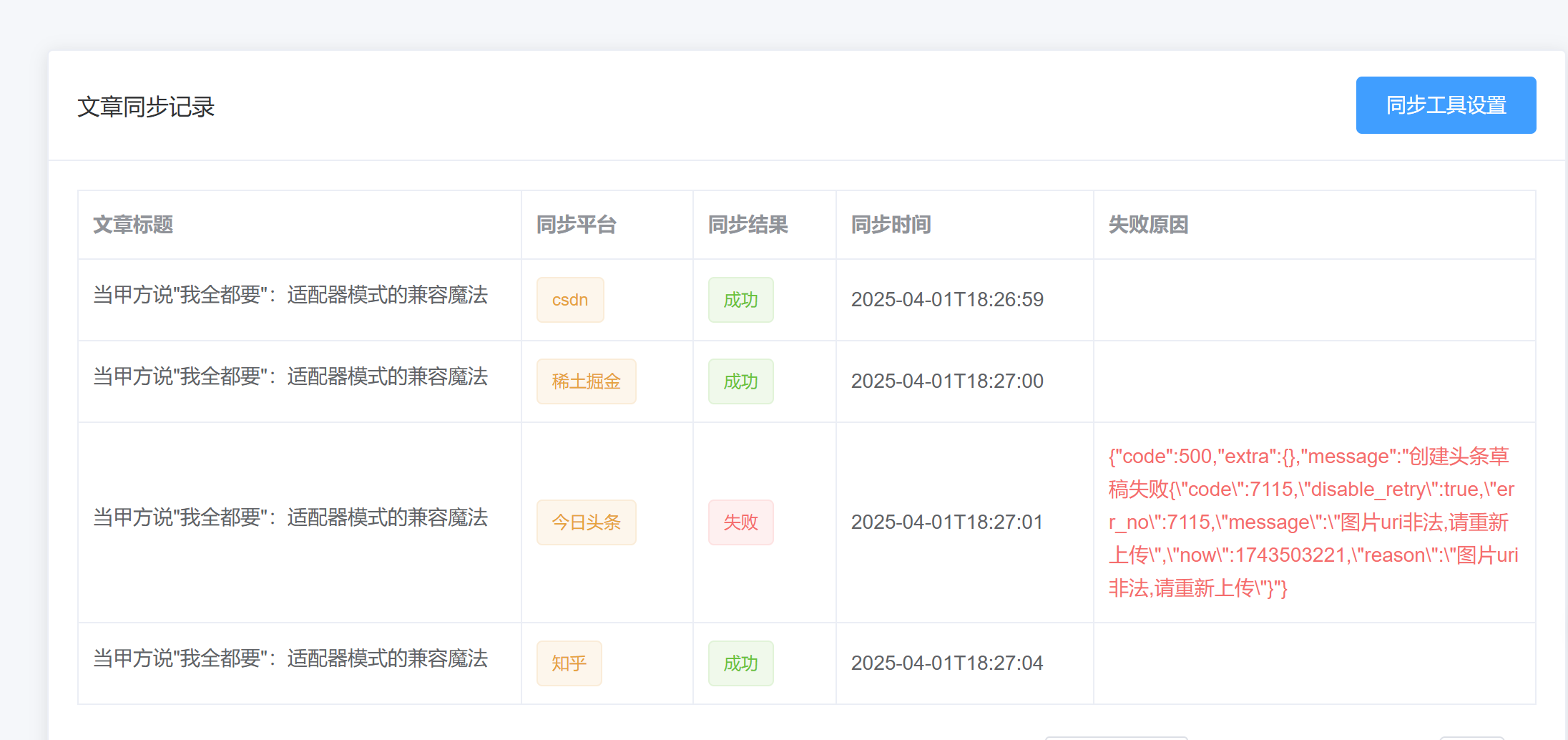
Task: Click timestamp 2025-04-01T18:26:59
Action: coord(947,299)
